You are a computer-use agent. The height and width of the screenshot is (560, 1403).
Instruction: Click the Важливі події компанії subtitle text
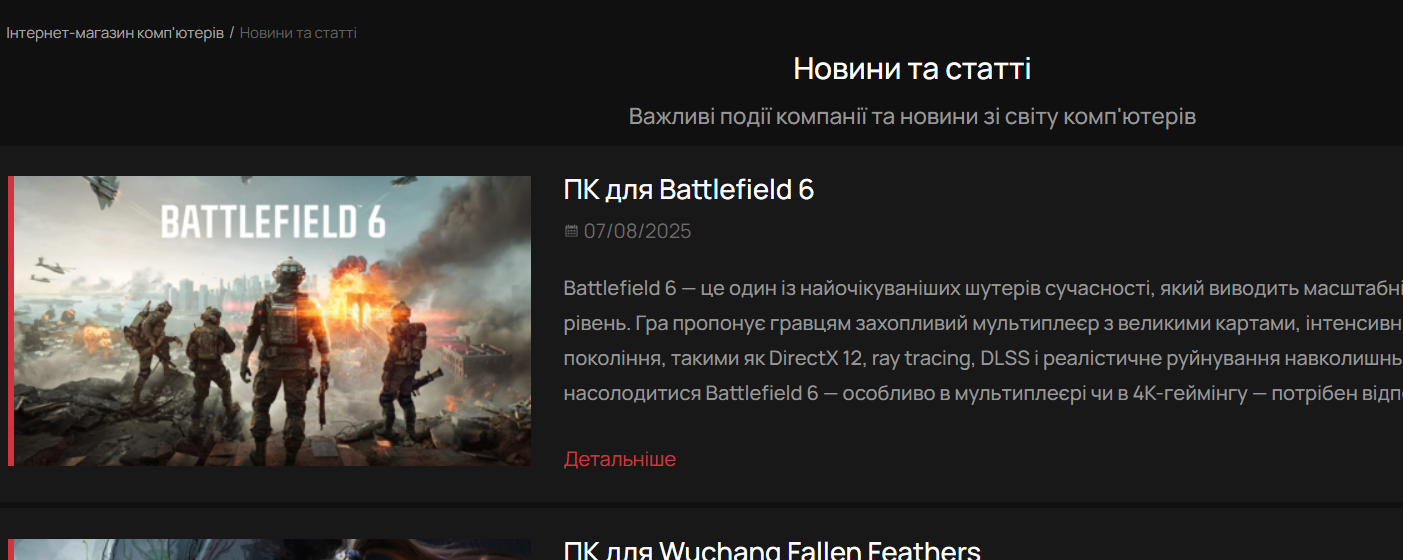(912, 116)
